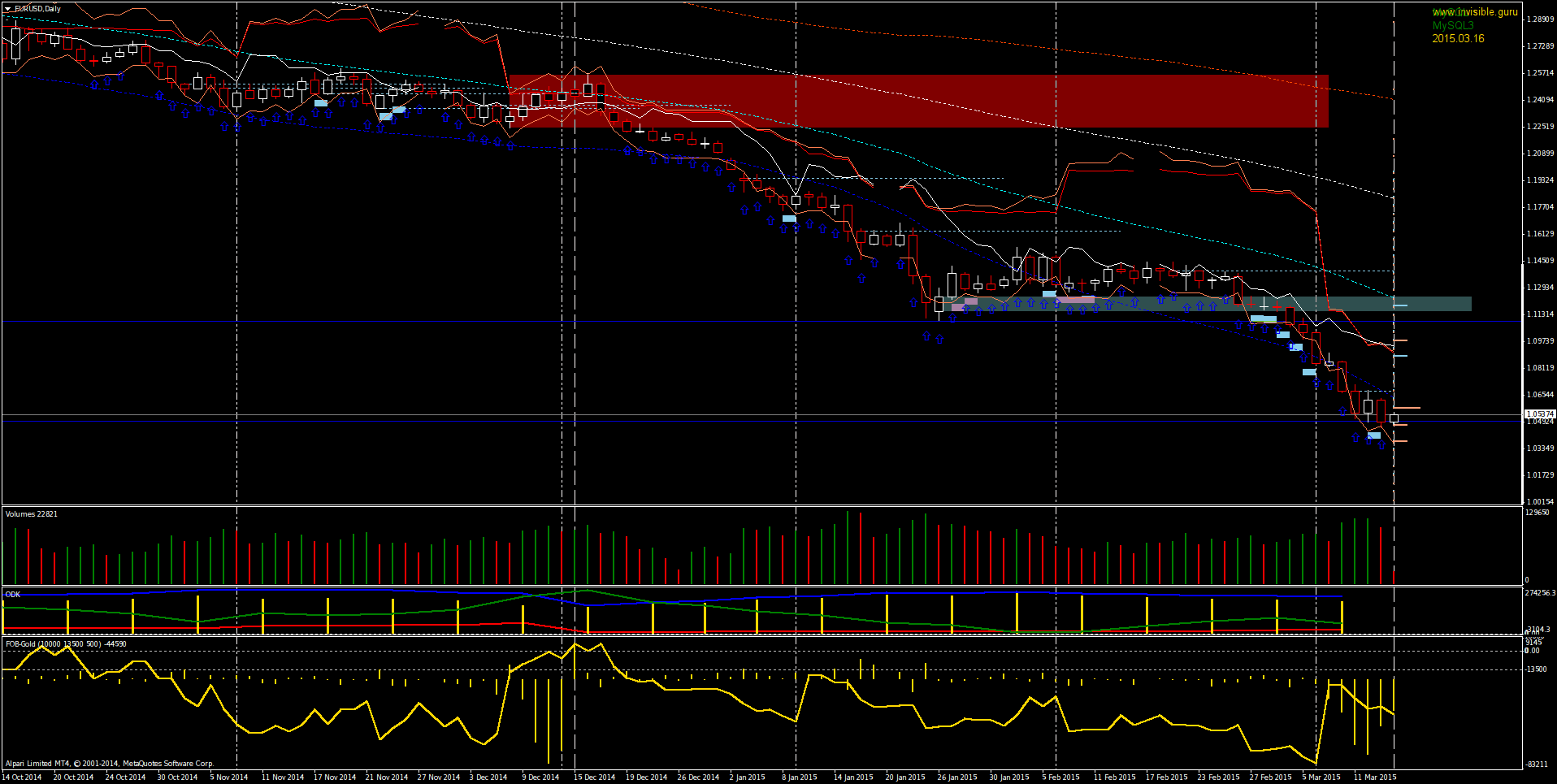Click the 9 Dec 2014 date label
This screenshot has width=1557, height=784.
point(540,778)
